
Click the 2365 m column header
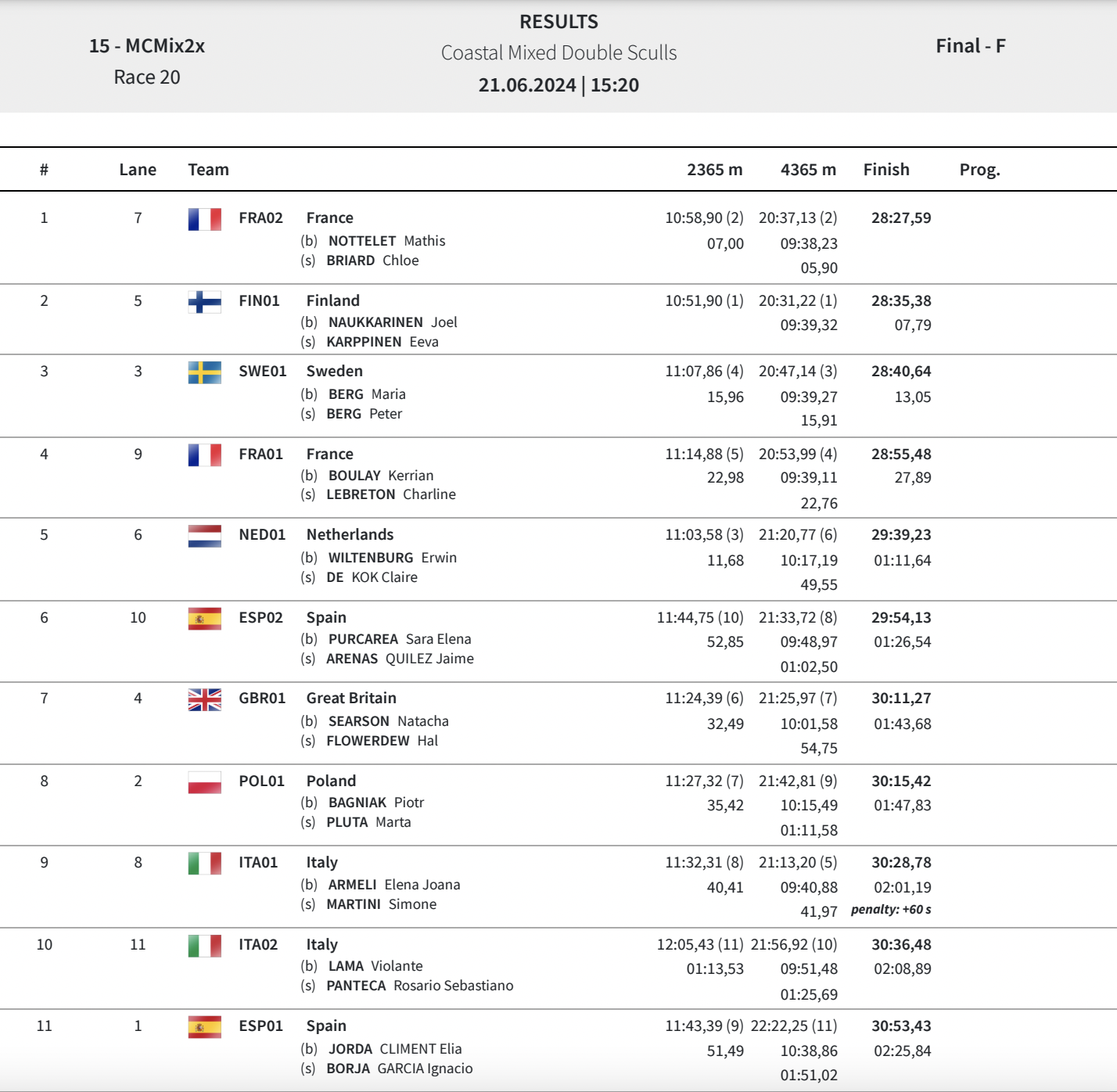pos(714,170)
